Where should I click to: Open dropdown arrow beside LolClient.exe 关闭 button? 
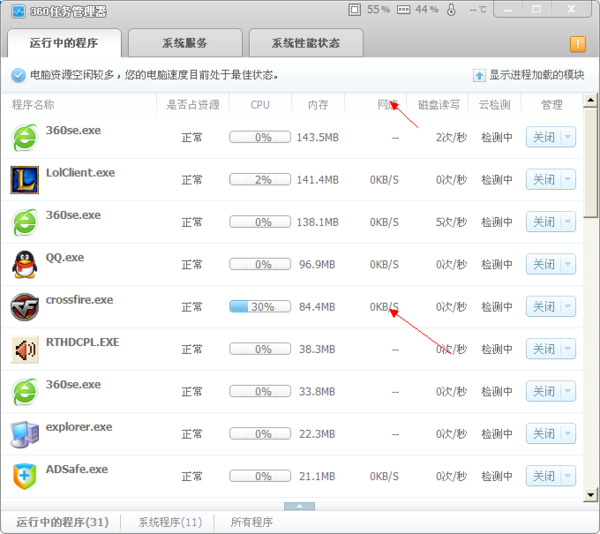(567, 180)
